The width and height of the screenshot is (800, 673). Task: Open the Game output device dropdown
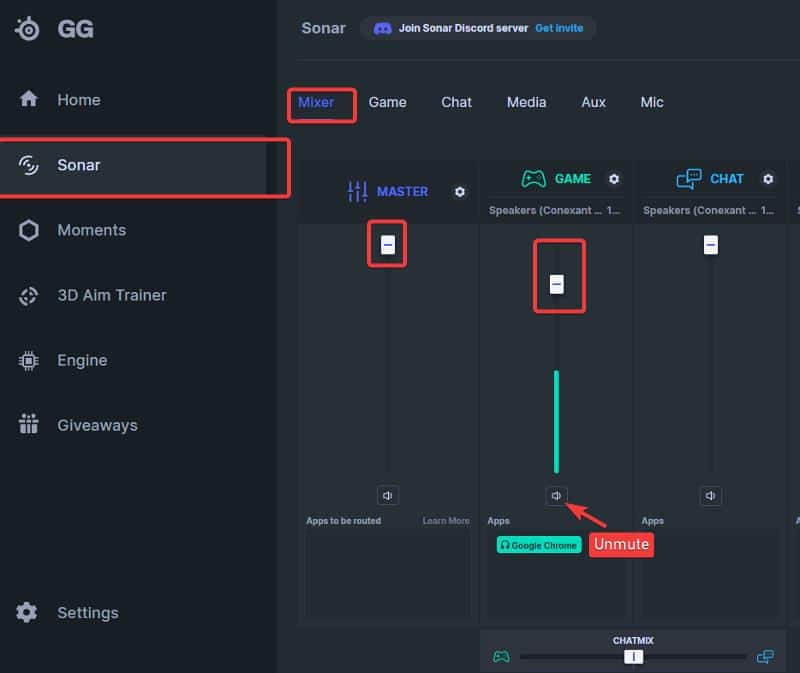click(555, 210)
